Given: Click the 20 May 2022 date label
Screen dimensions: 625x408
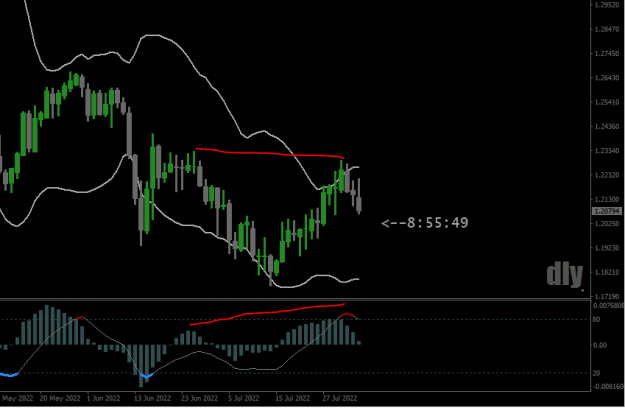Looking at the screenshot, I should click(x=60, y=398).
